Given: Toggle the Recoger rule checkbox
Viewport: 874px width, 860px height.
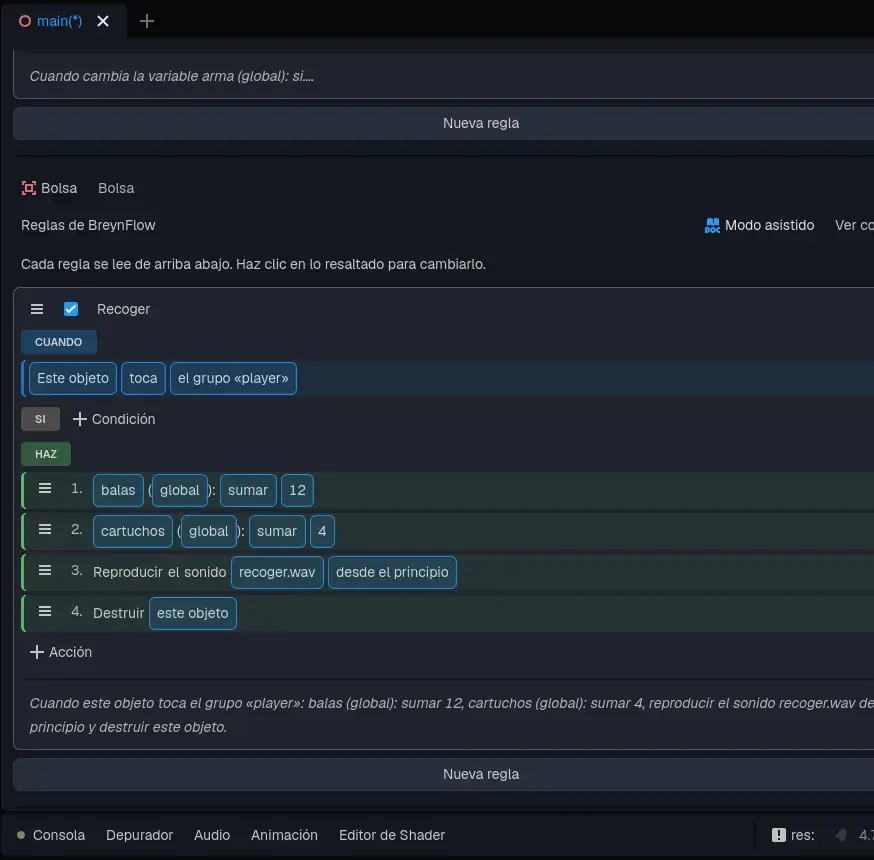Looking at the screenshot, I should (71, 309).
